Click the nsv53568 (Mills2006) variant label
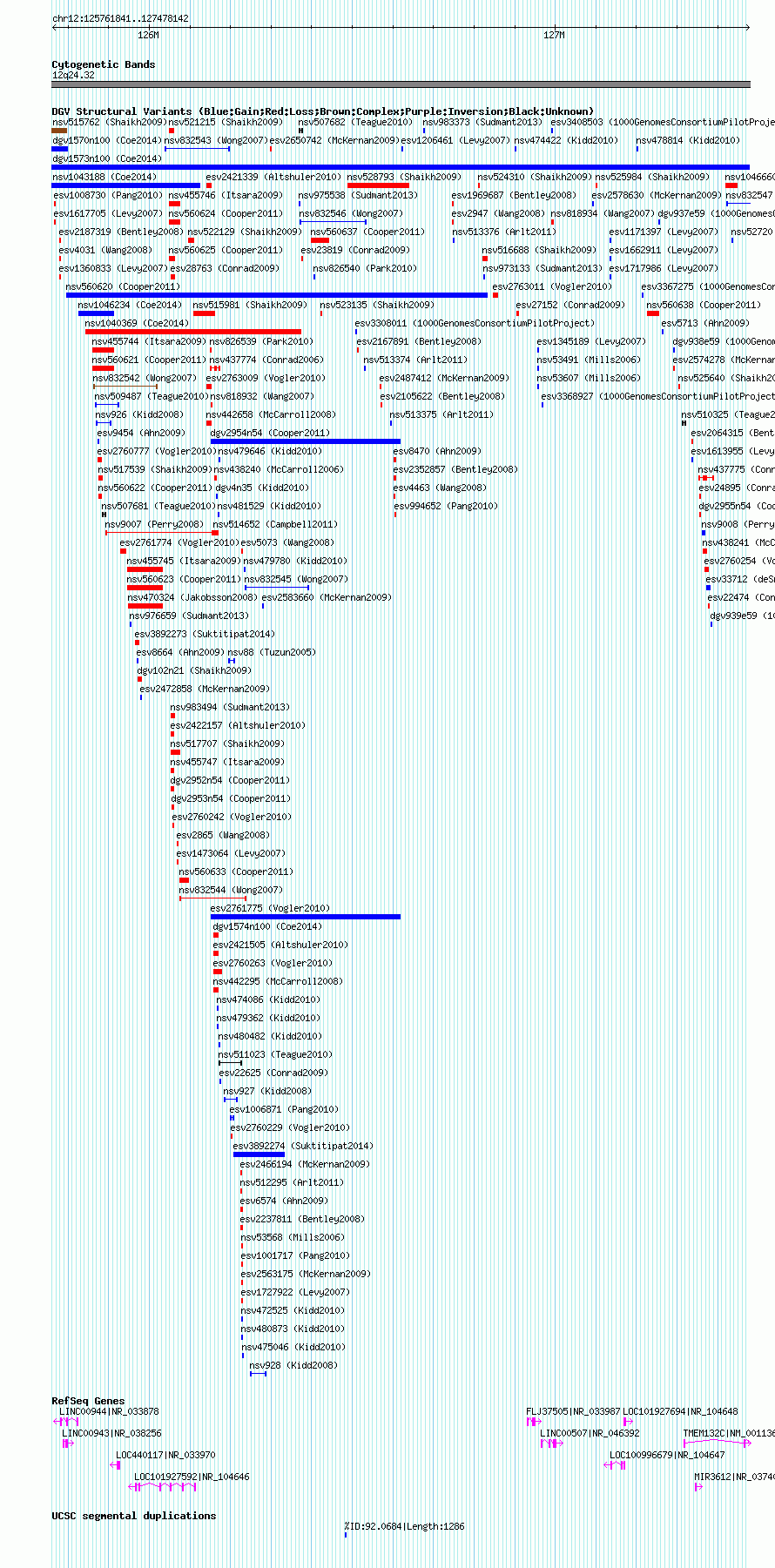Screen dimensions: 775x1568 point(292,1237)
